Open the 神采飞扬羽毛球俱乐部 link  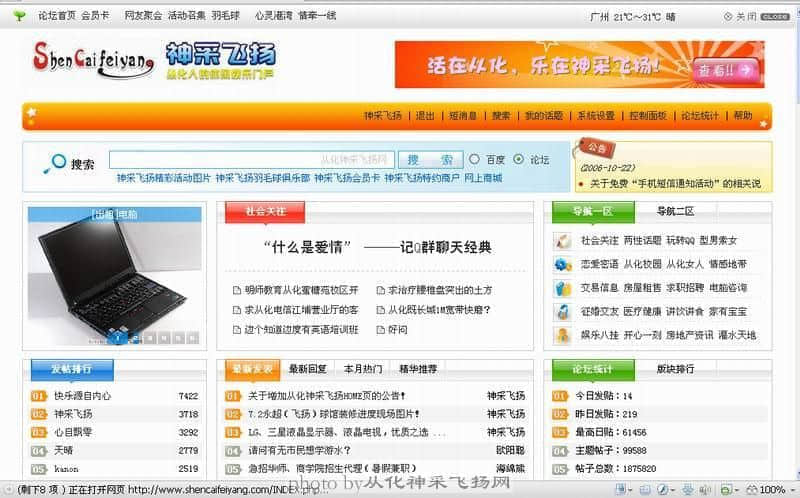coord(263,178)
